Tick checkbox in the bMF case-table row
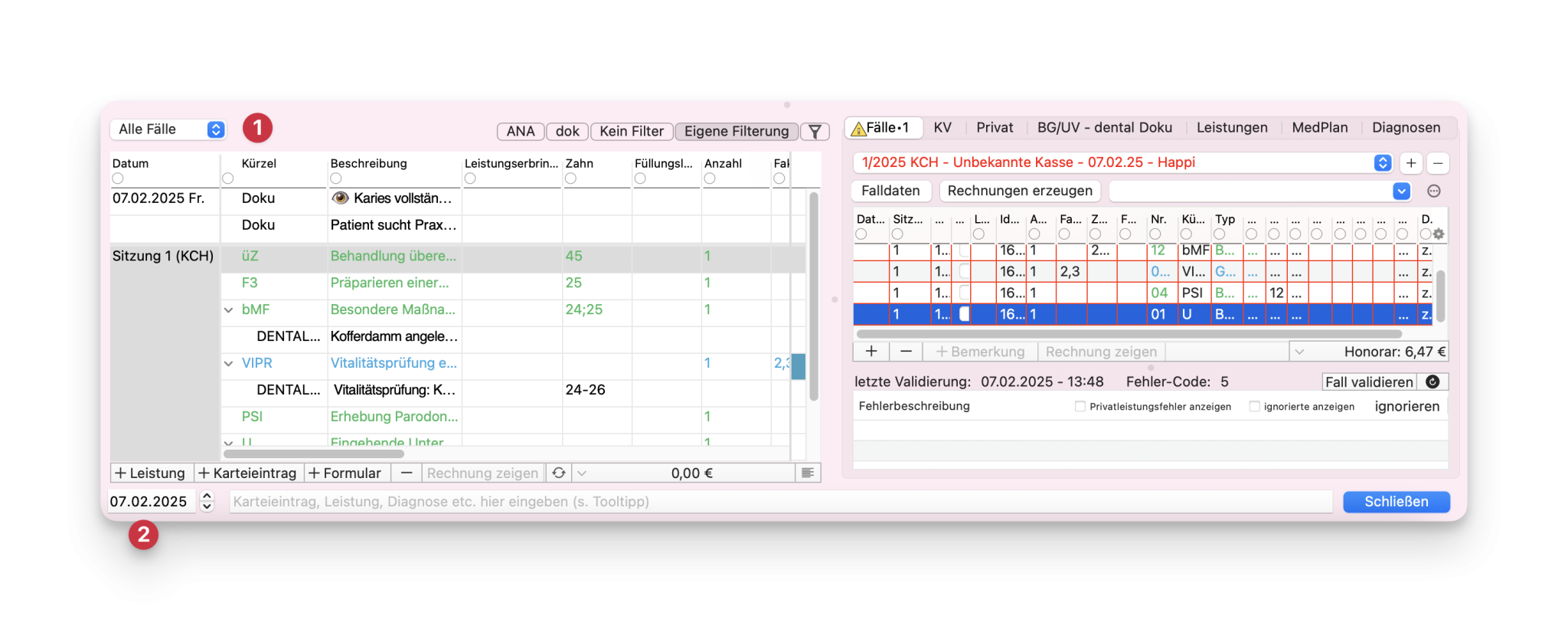The width and height of the screenshot is (1568, 622). tap(964, 250)
